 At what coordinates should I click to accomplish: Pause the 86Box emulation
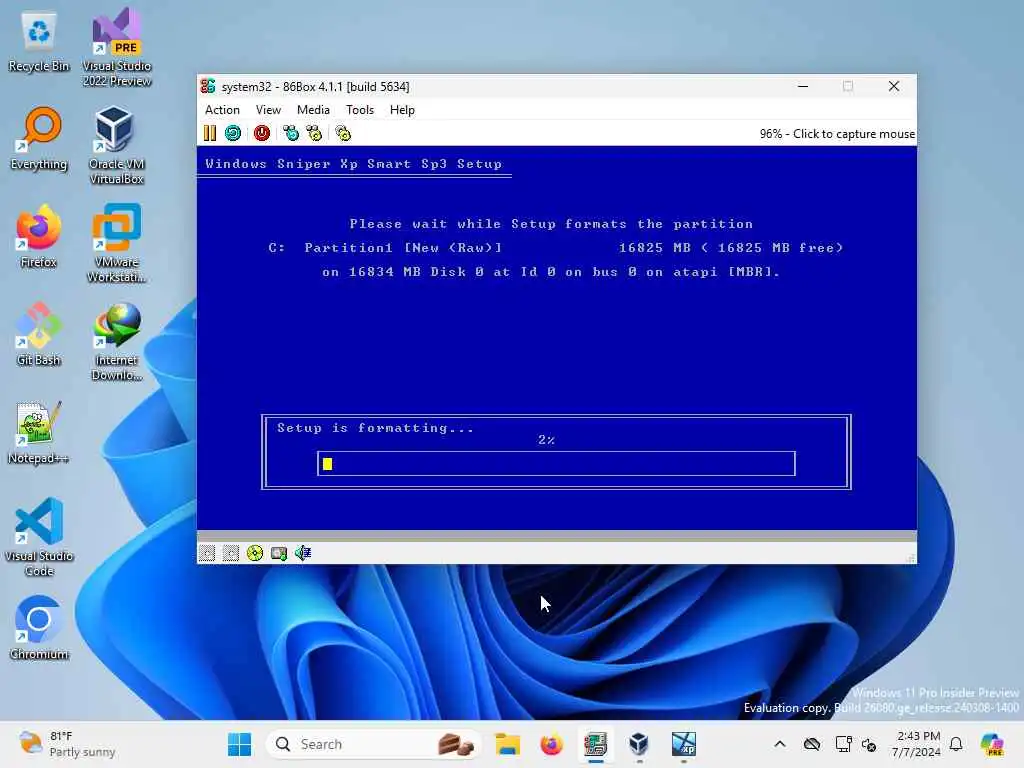pyautogui.click(x=210, y=133)
